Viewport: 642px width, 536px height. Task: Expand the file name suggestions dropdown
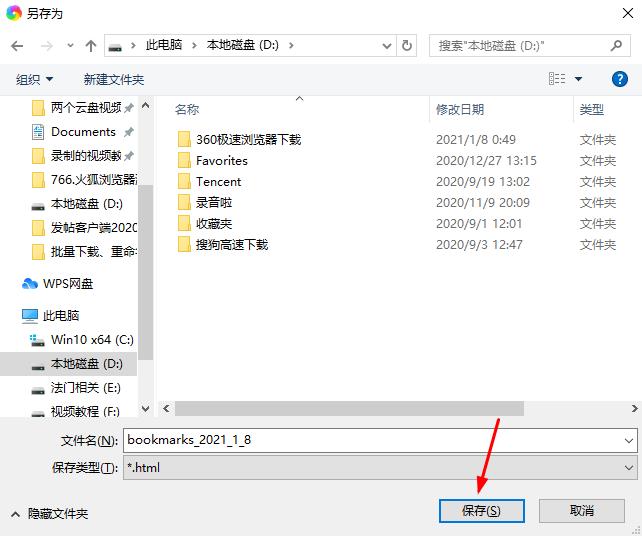point(628,441)
